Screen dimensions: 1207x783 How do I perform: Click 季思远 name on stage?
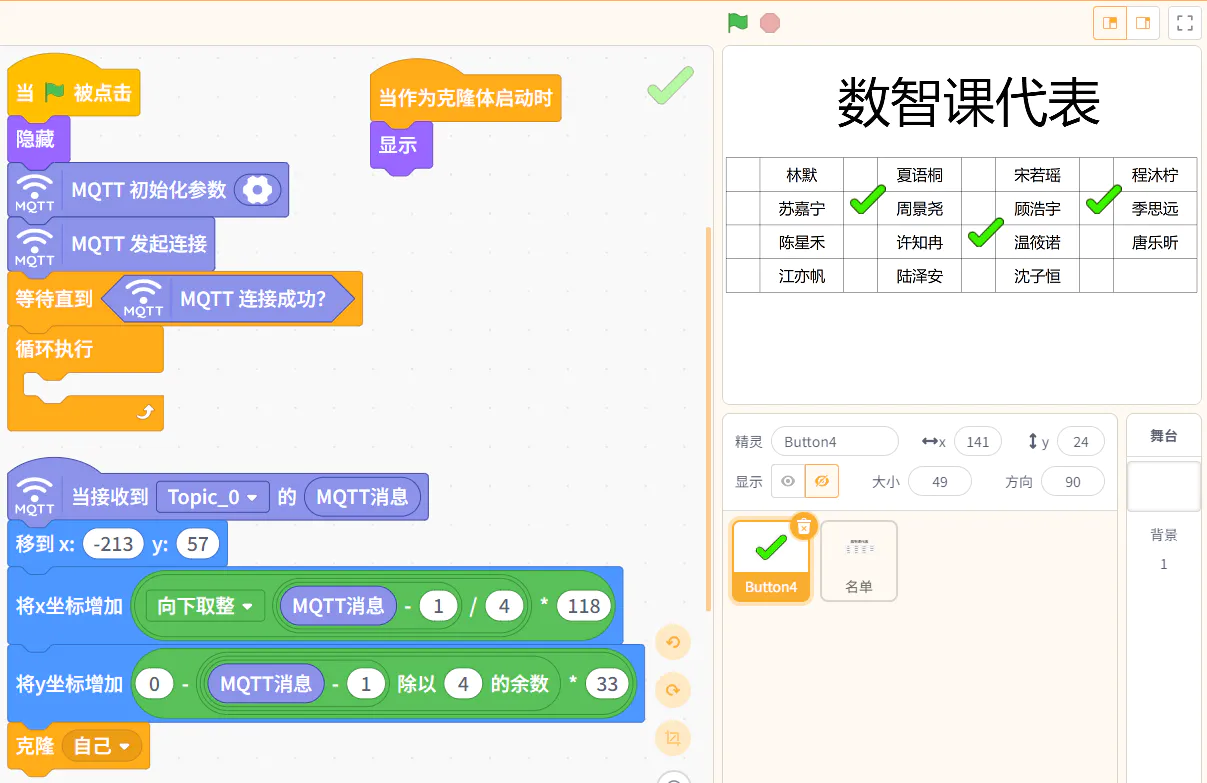1155,209
